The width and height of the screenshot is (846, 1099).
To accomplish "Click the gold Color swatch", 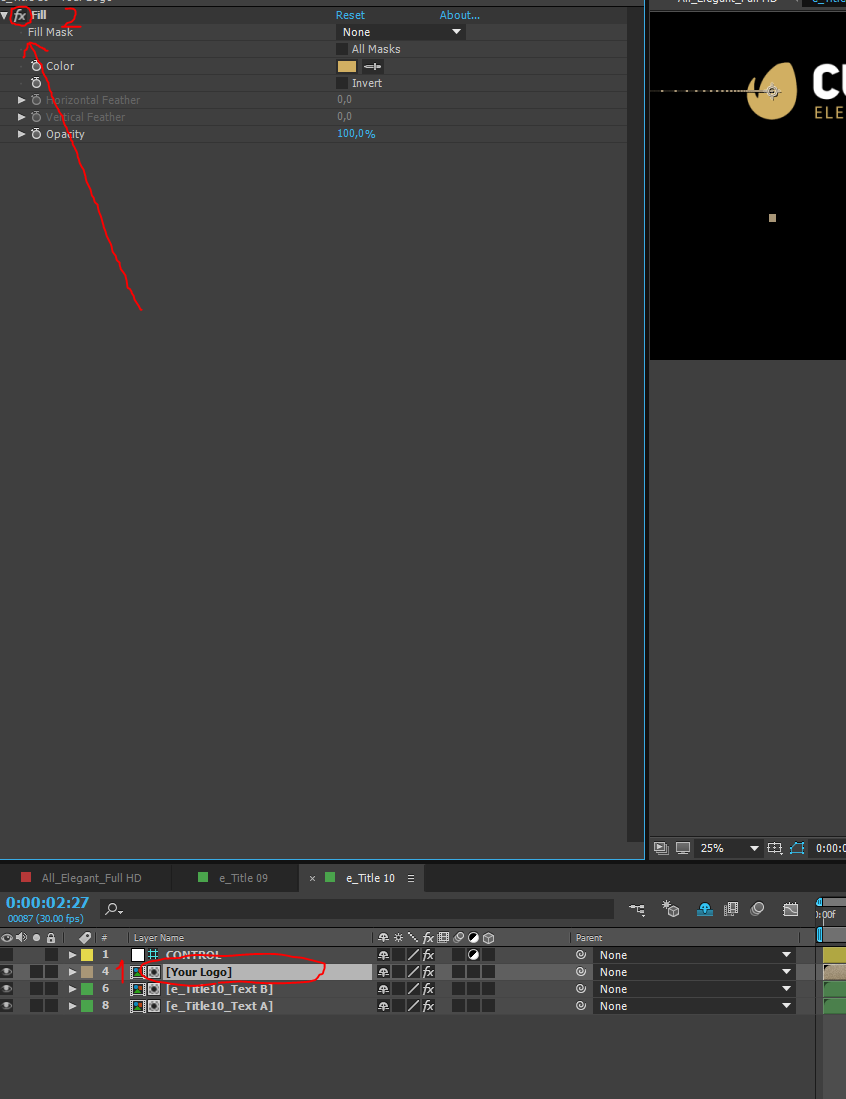I will (x=347, y=67).
